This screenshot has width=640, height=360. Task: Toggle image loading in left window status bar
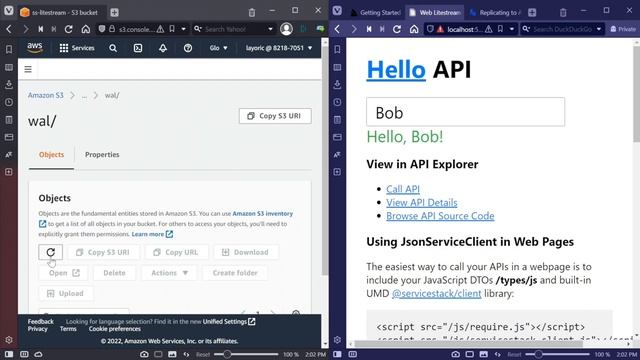point(172,354)
